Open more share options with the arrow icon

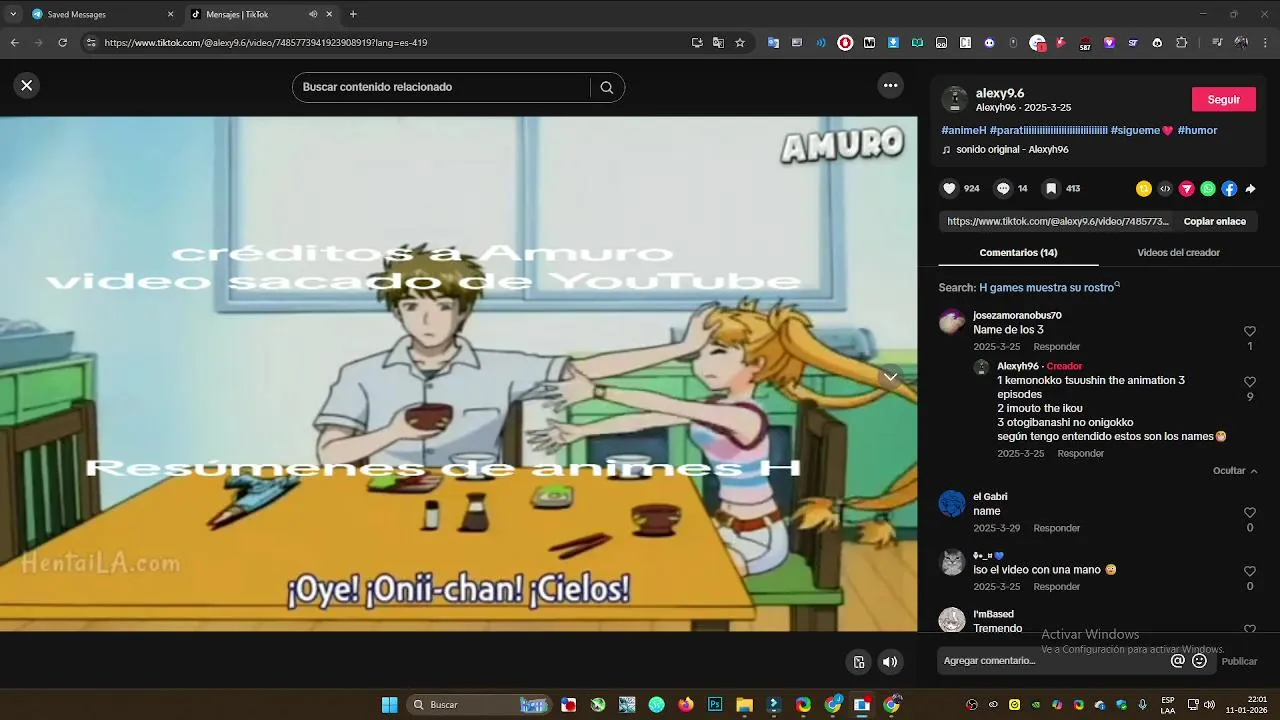tap(1250, 188)
